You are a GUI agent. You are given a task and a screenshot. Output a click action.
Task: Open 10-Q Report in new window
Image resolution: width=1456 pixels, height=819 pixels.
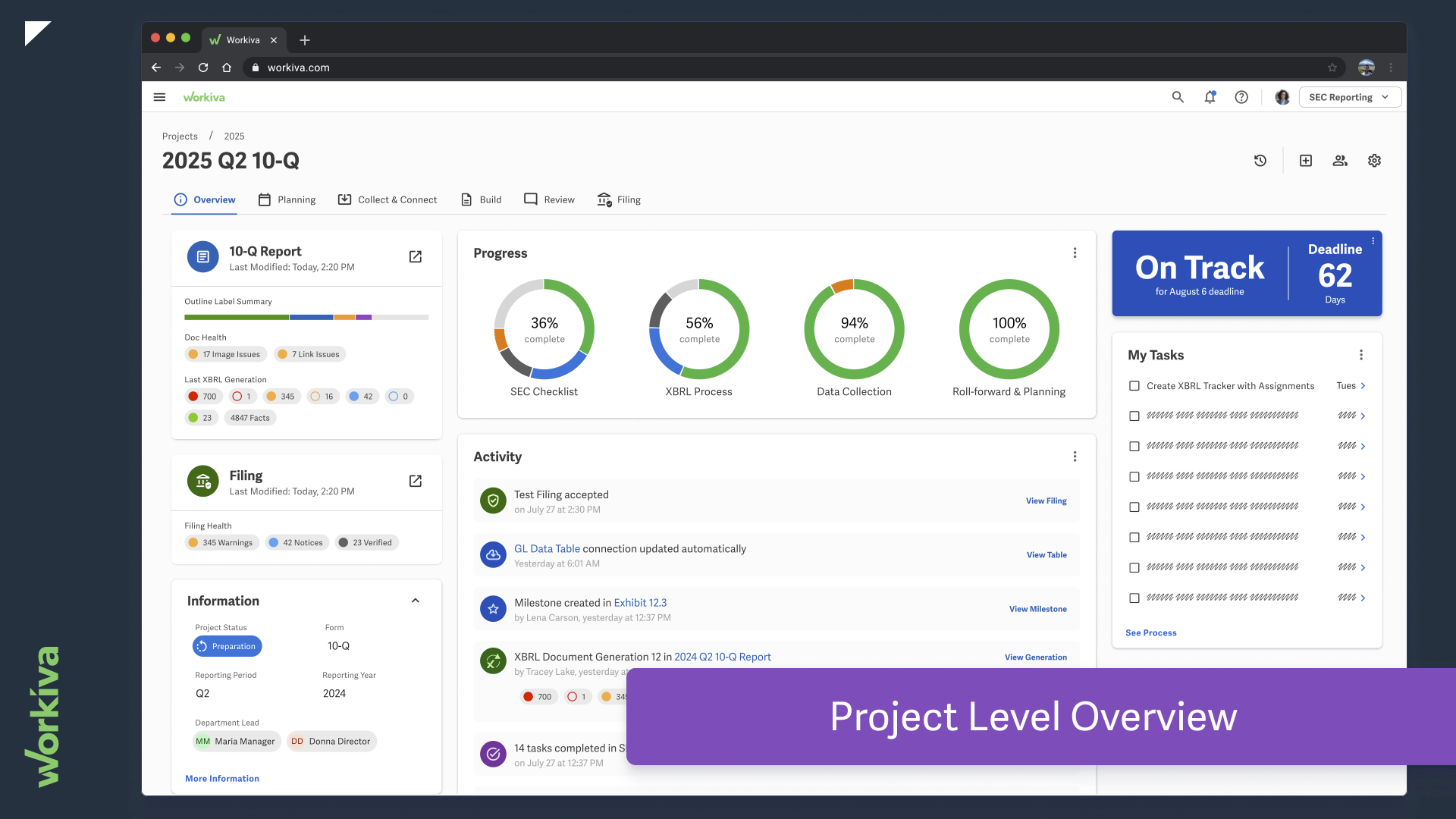tap(416, 257)
